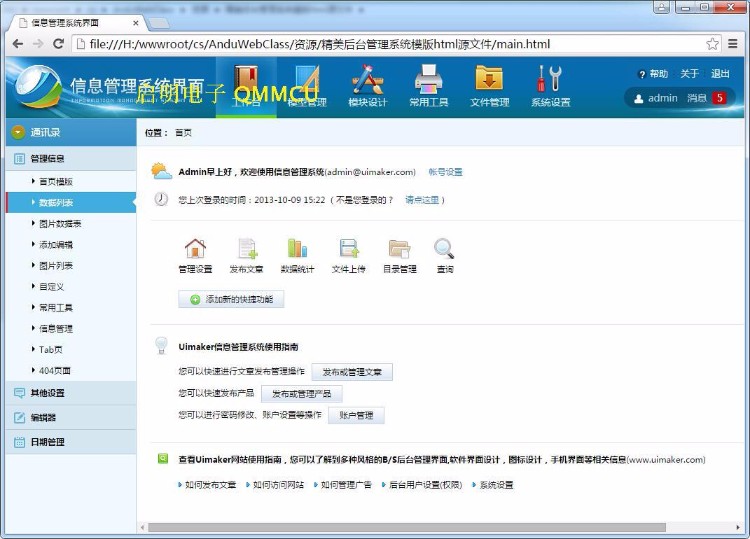Click the 首页 breadcrumb link
The width and height of the screenshot is (750, 539).
[183, 132]
